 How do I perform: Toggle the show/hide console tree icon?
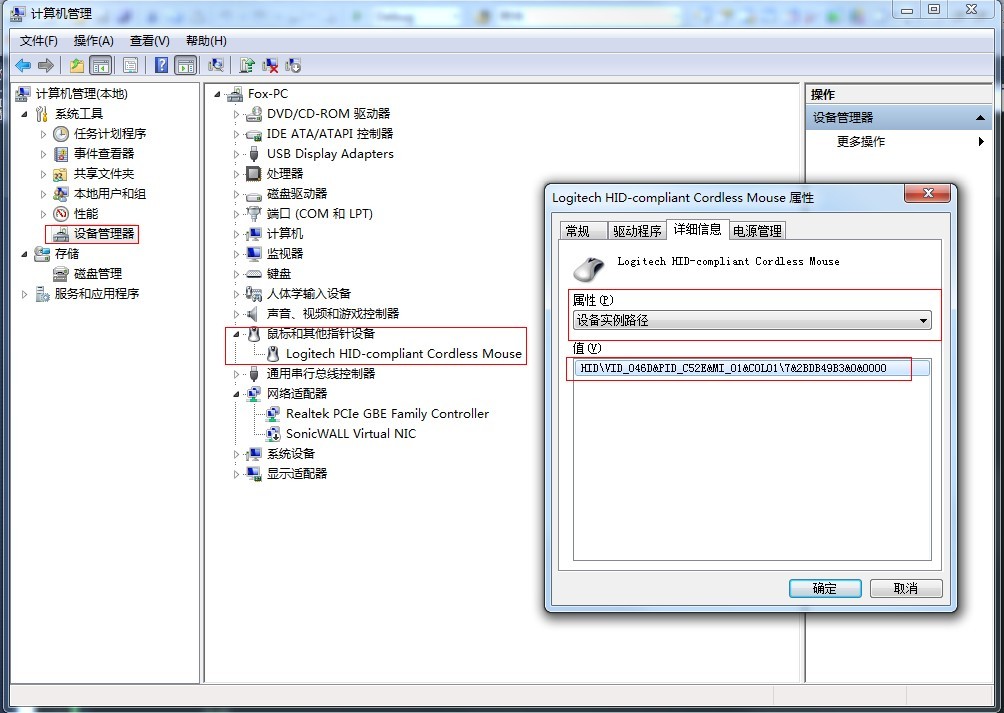pyautogui.click(x=101, y=65)
